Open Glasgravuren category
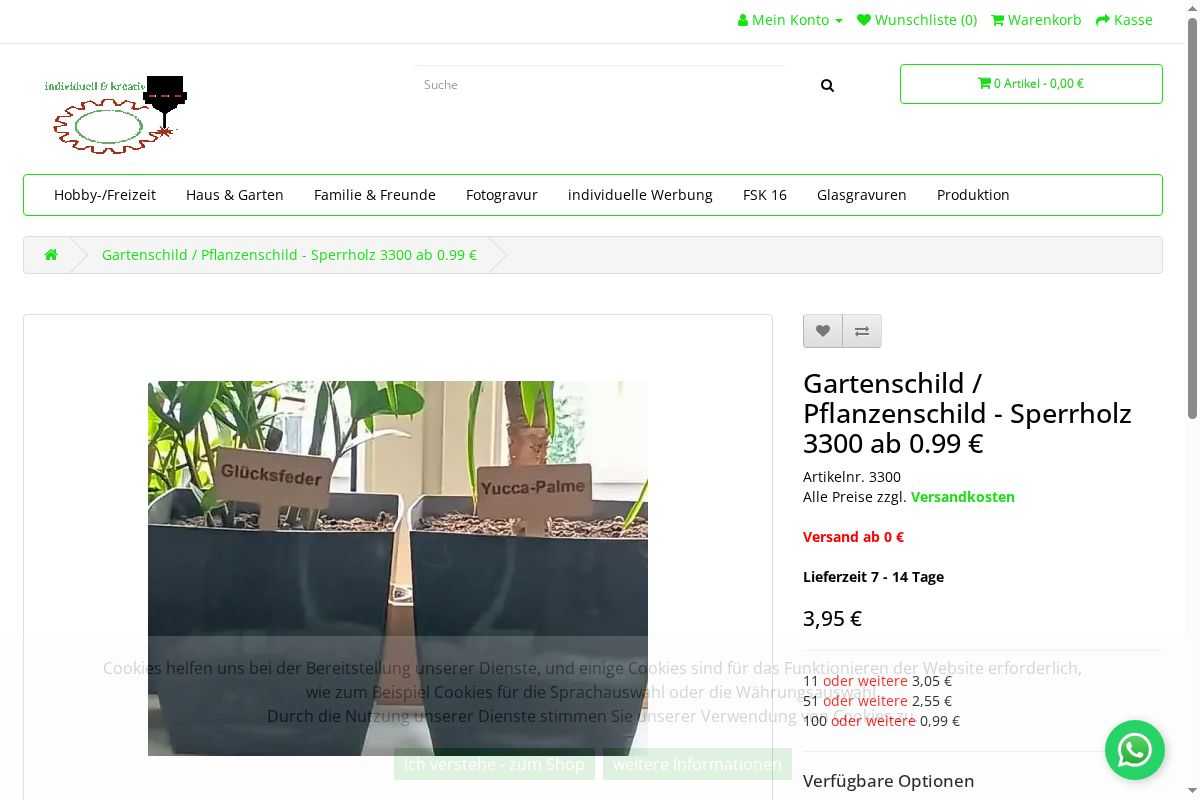Image resolution: width=1200 pixels, height=800 pixels. (x=861, y=195)
